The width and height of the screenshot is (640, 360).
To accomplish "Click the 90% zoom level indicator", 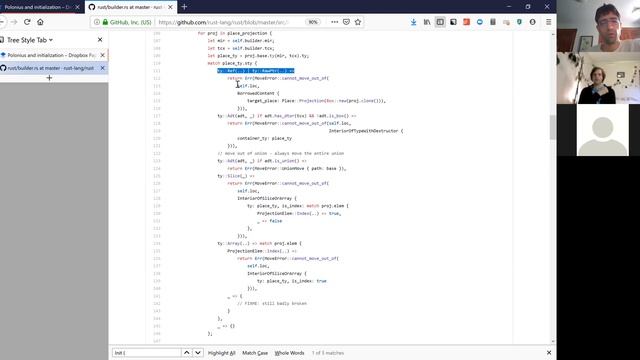I will click(x=313, y=22).
